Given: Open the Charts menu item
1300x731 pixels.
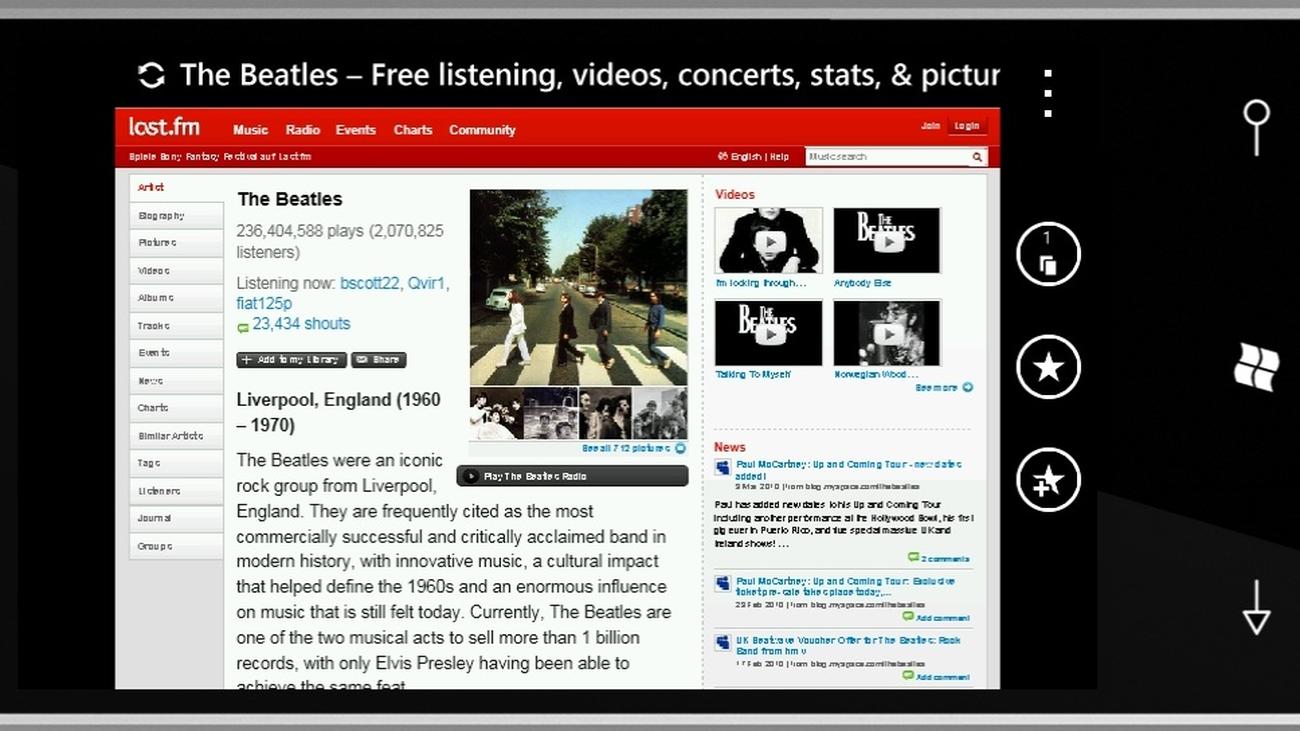Looking at the screenshot, I should coord(412,130).
